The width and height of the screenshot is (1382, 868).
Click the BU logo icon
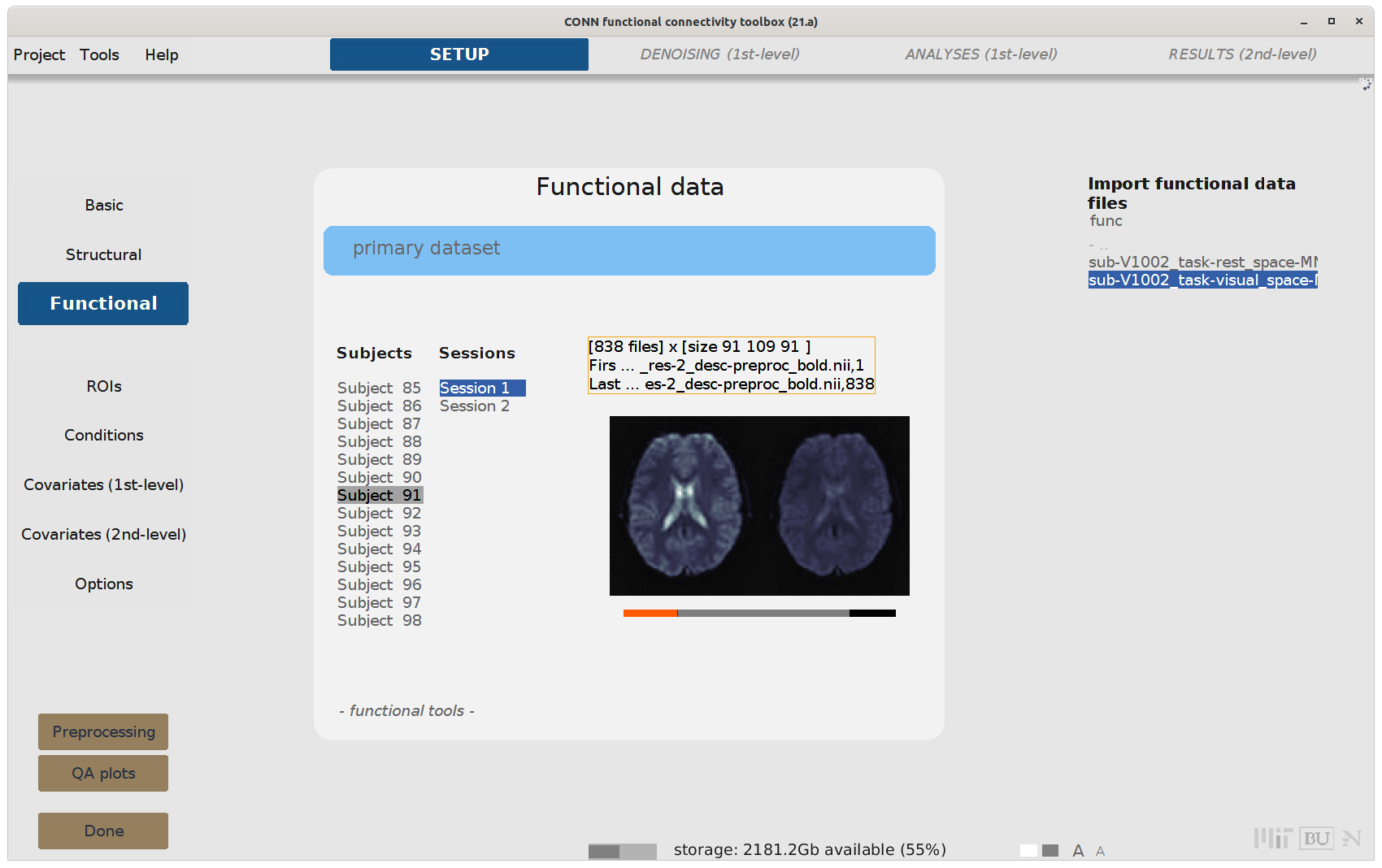point(1317,839)
